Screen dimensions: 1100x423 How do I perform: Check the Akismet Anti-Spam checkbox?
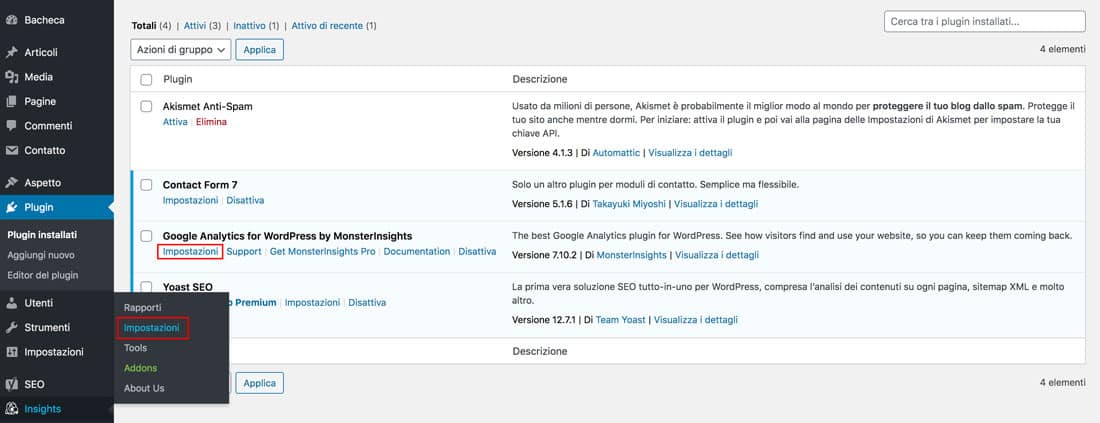point(146,107)
